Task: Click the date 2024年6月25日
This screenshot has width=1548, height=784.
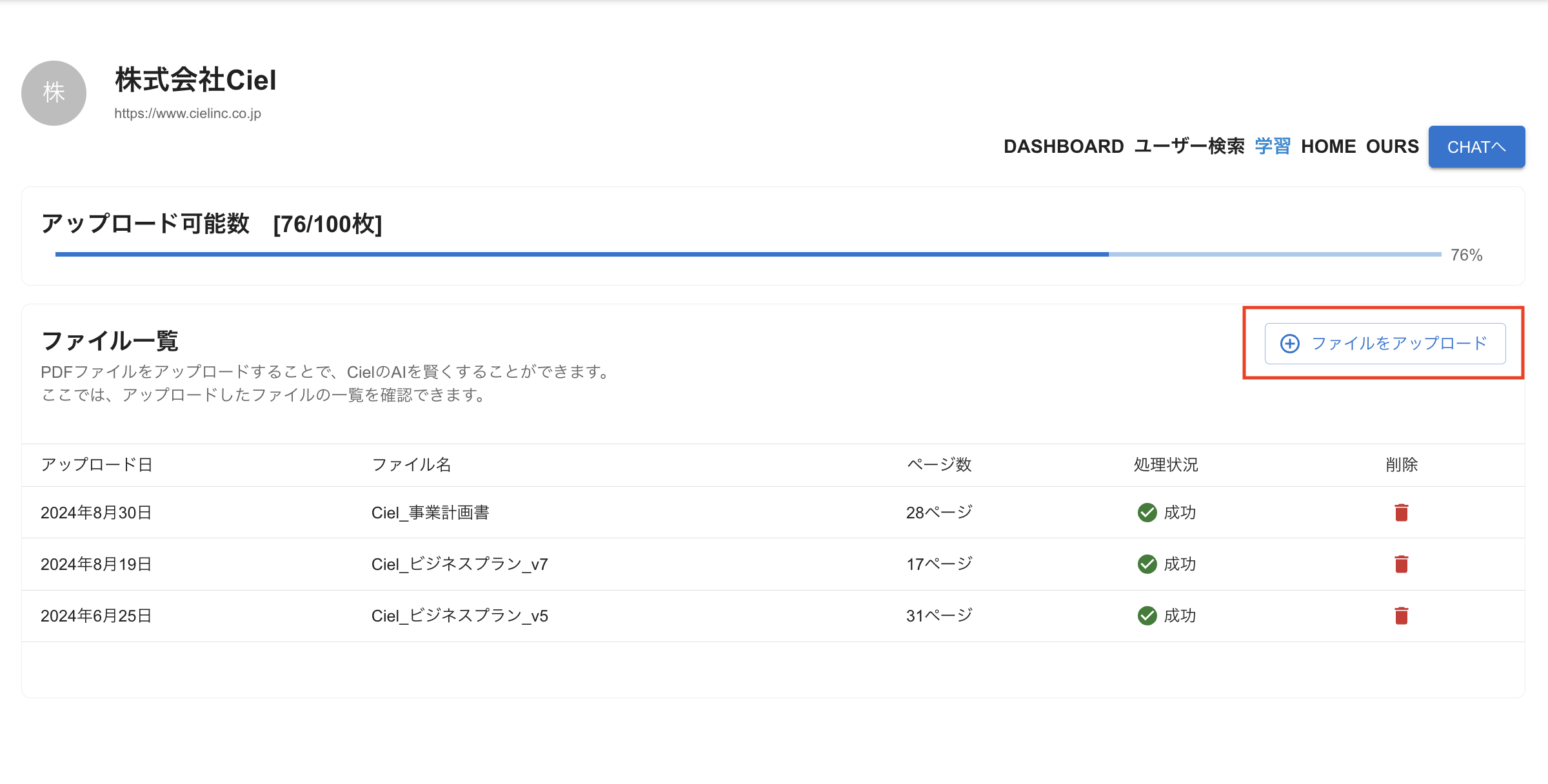Action: [x=96, y=616]
